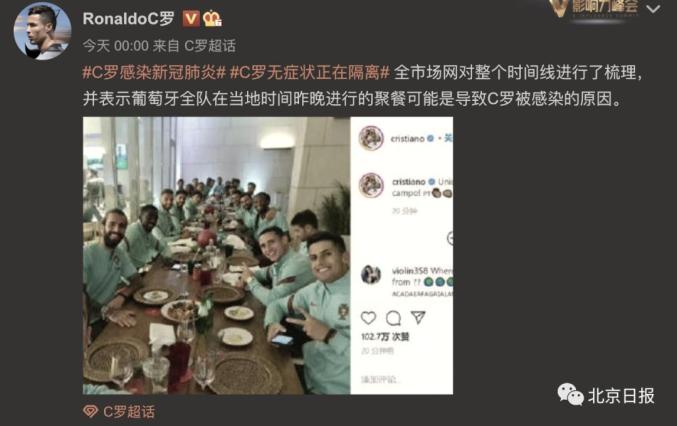Screen dimensions: 677x426
Task: Click the 102.7万 次赞 likes count
Action: 385,337
